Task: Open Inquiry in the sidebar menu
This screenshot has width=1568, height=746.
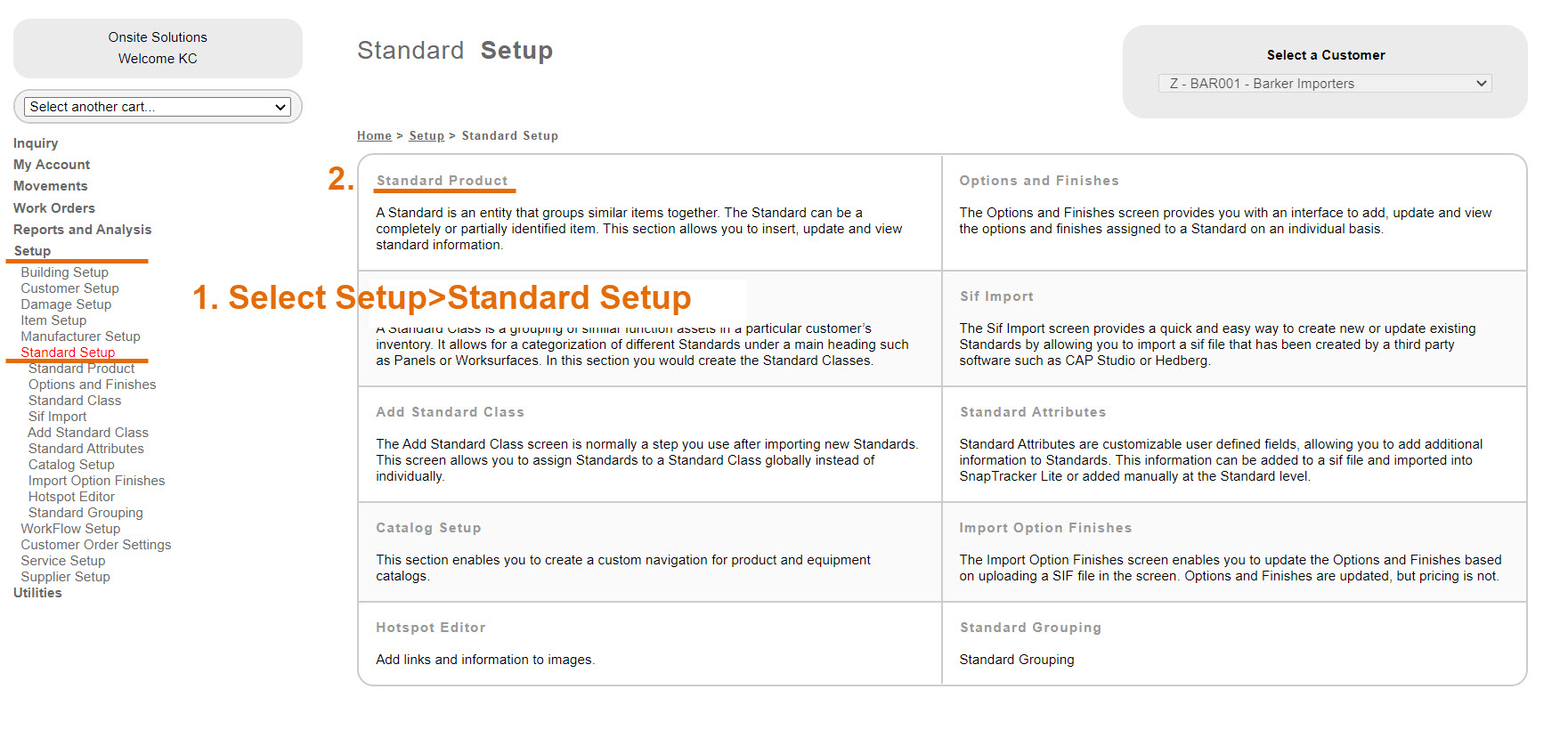Action: 36,143
